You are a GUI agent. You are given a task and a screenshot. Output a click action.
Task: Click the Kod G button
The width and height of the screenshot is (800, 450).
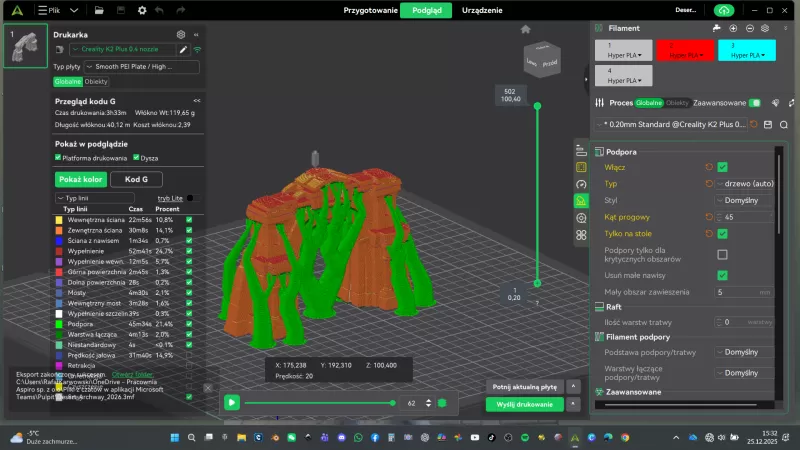click(x=136, y=179)
